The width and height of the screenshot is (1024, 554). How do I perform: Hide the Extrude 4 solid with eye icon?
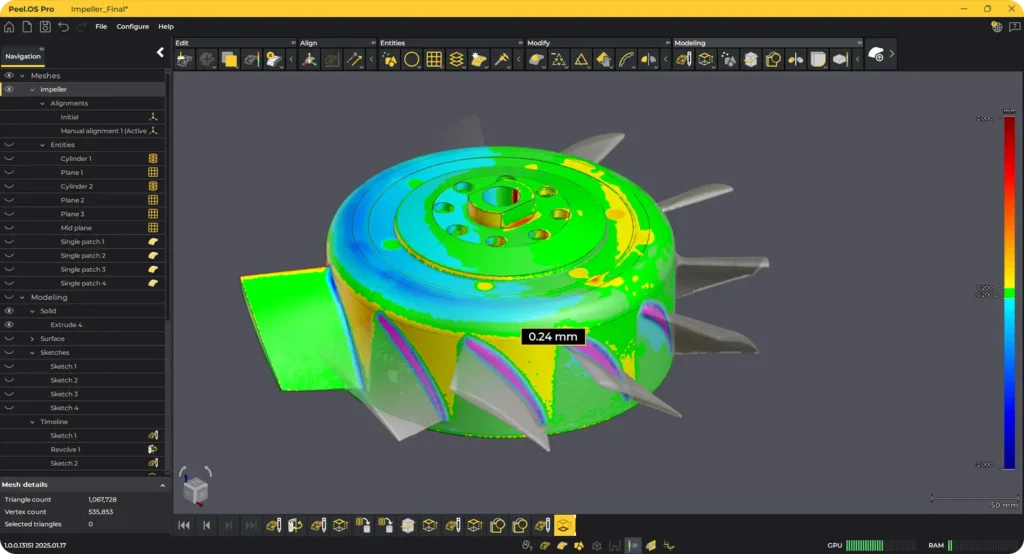9,325
